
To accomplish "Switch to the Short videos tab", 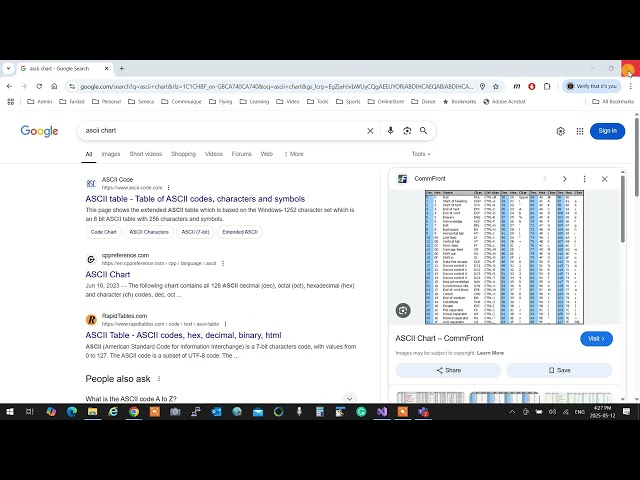I will 146,154.
